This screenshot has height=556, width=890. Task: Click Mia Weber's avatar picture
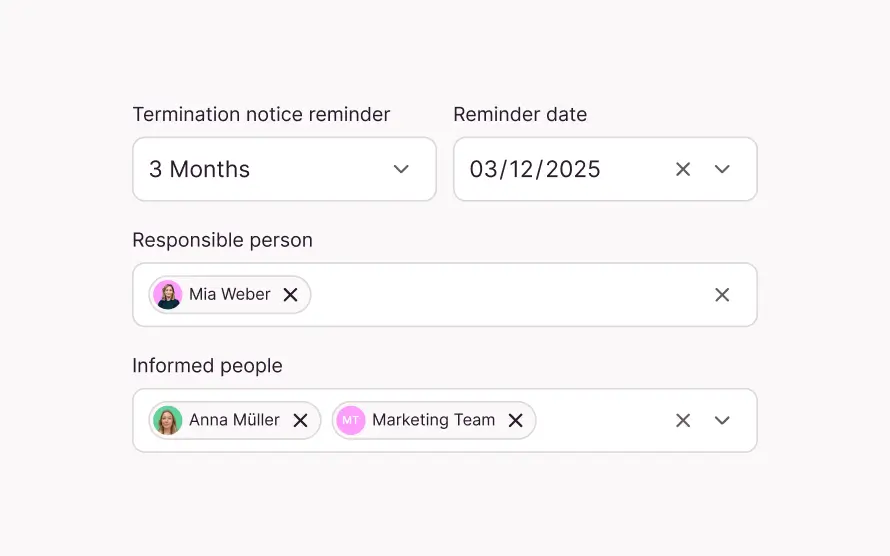pyautogui.click(x=168, y=295)
